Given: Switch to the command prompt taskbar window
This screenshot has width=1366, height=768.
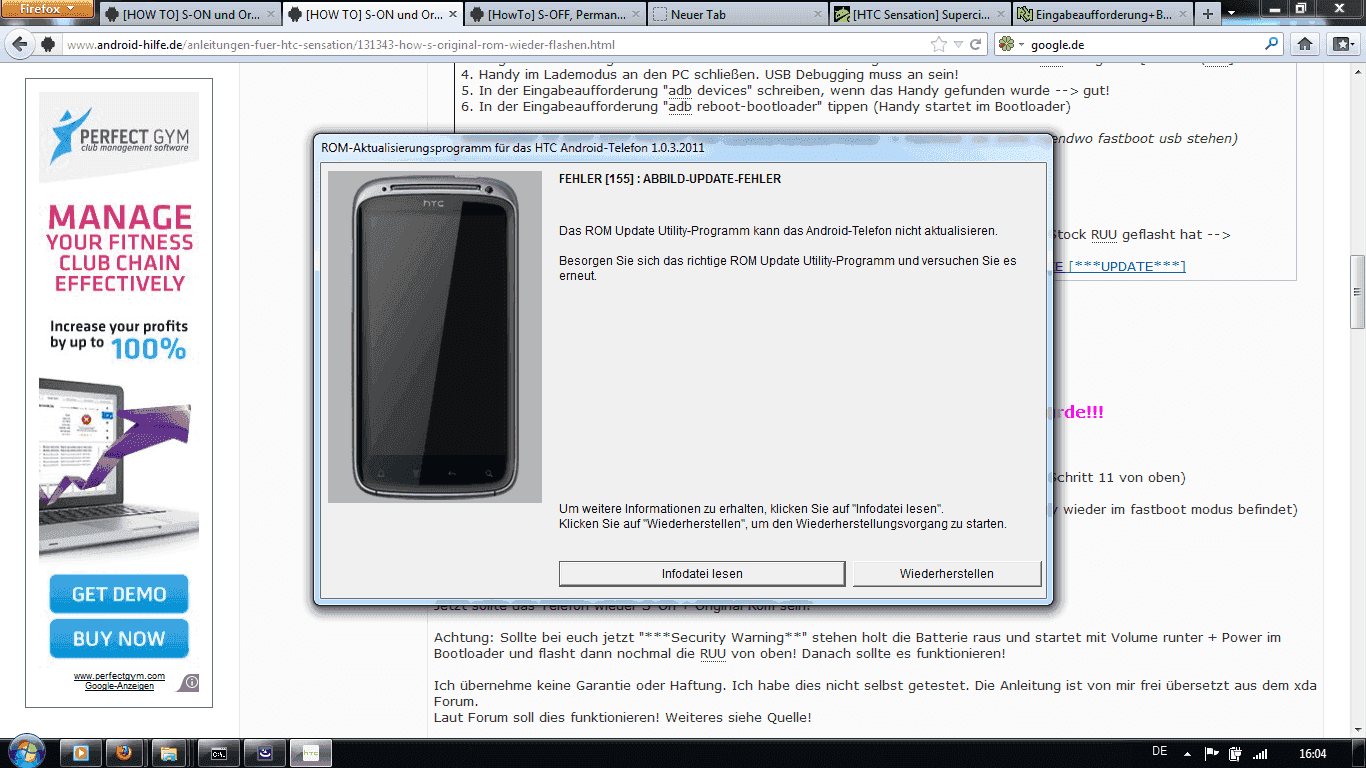Looking at the screenshot, I should (217, 753).
